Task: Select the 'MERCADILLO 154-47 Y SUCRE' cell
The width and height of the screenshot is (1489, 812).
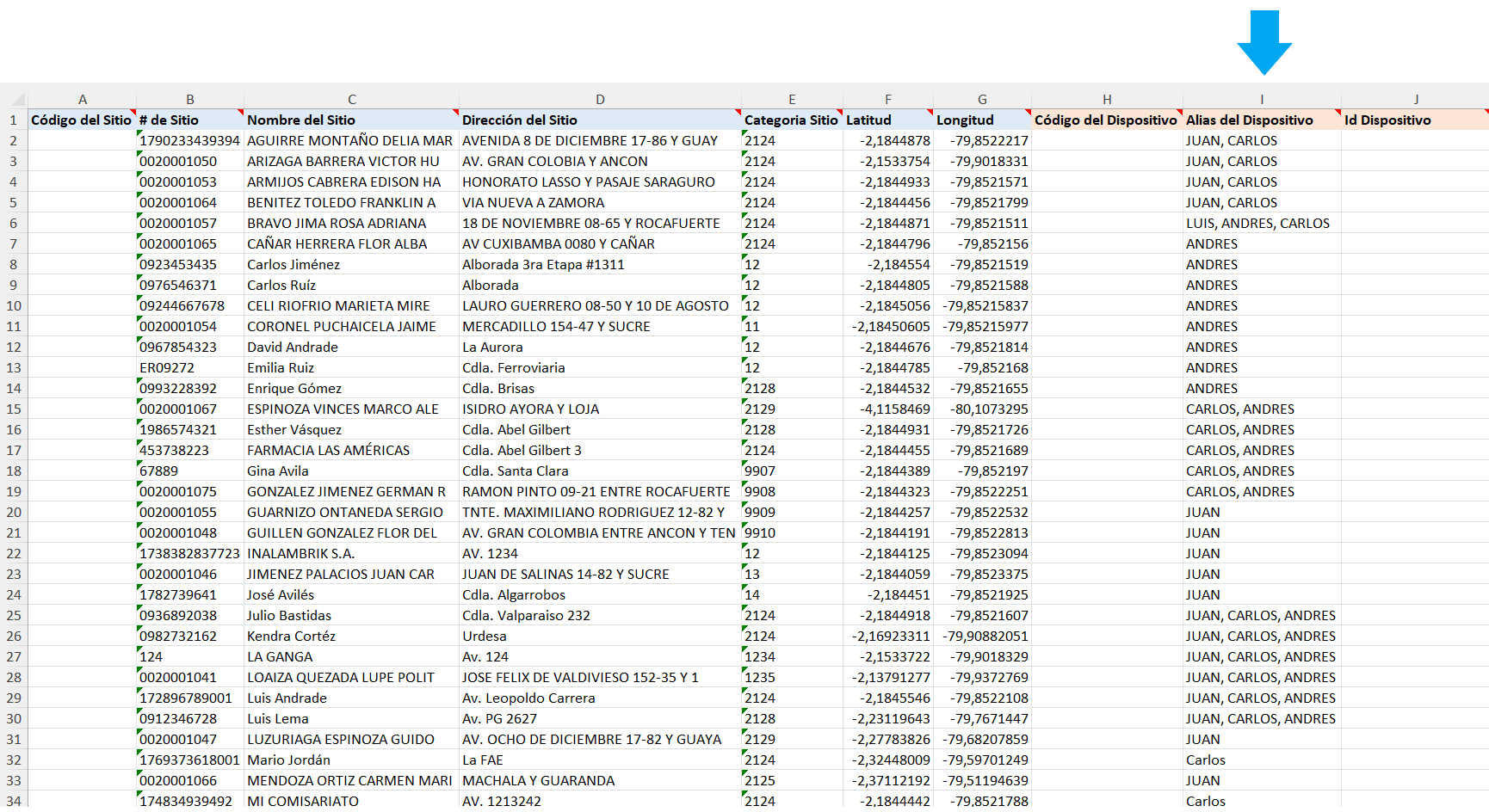Action: click(600, 326)
